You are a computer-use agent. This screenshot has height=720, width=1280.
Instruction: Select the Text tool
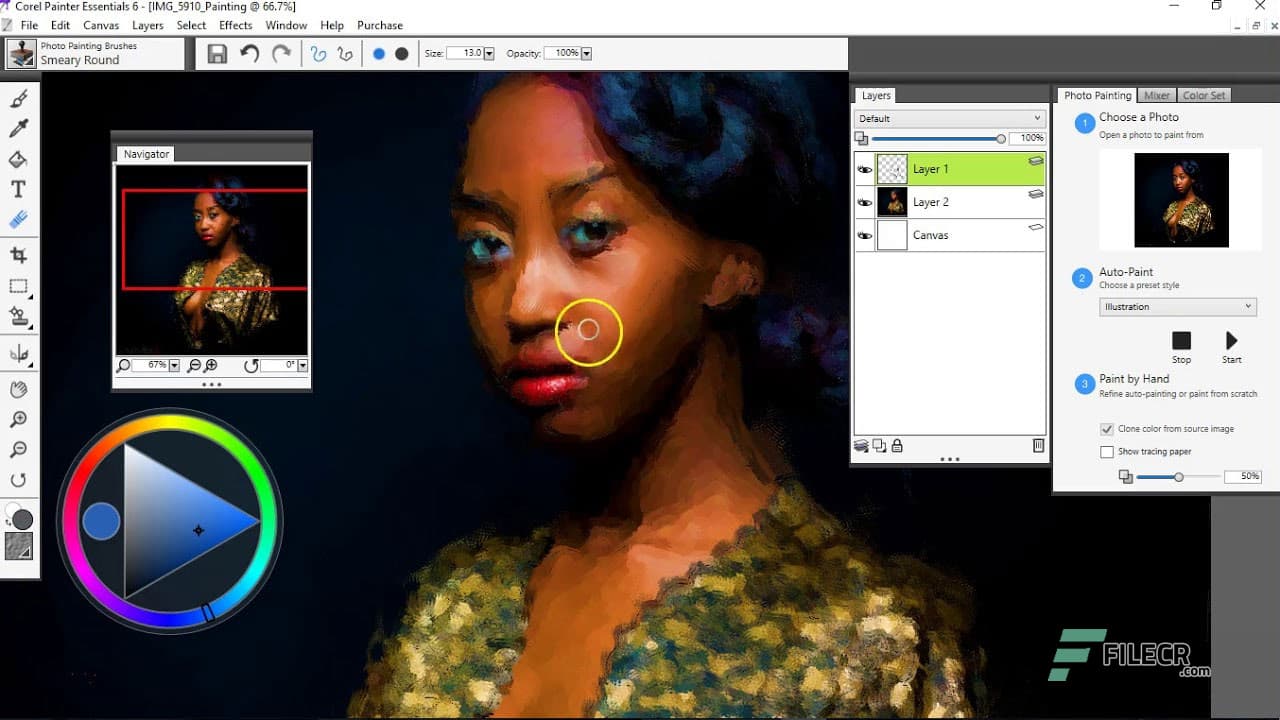(x=19, y=189)
